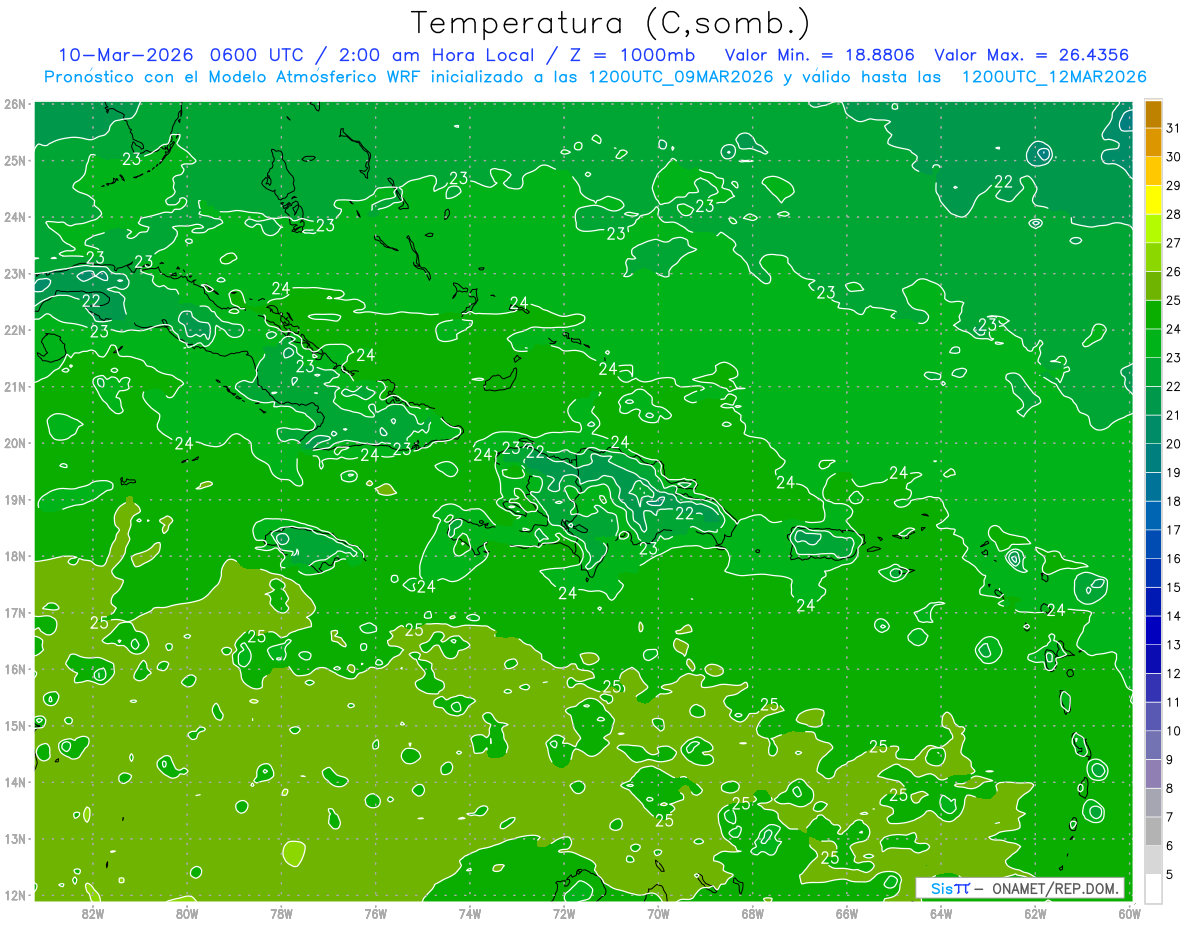Click the '21N' latitude label

pos(15,386)
